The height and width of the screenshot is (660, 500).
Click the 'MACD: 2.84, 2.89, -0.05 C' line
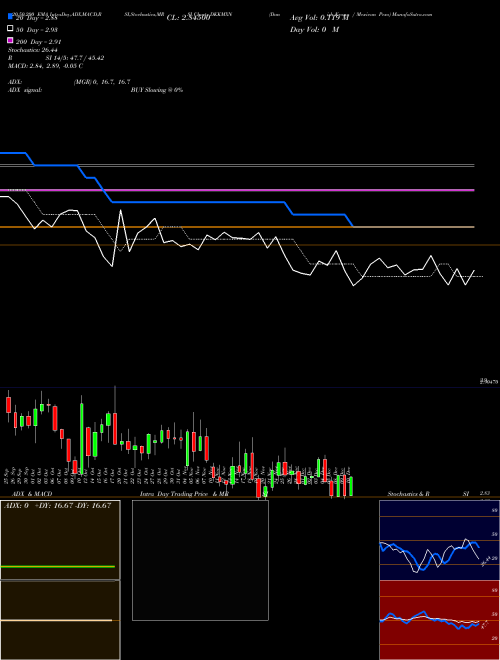coord(45,66)
